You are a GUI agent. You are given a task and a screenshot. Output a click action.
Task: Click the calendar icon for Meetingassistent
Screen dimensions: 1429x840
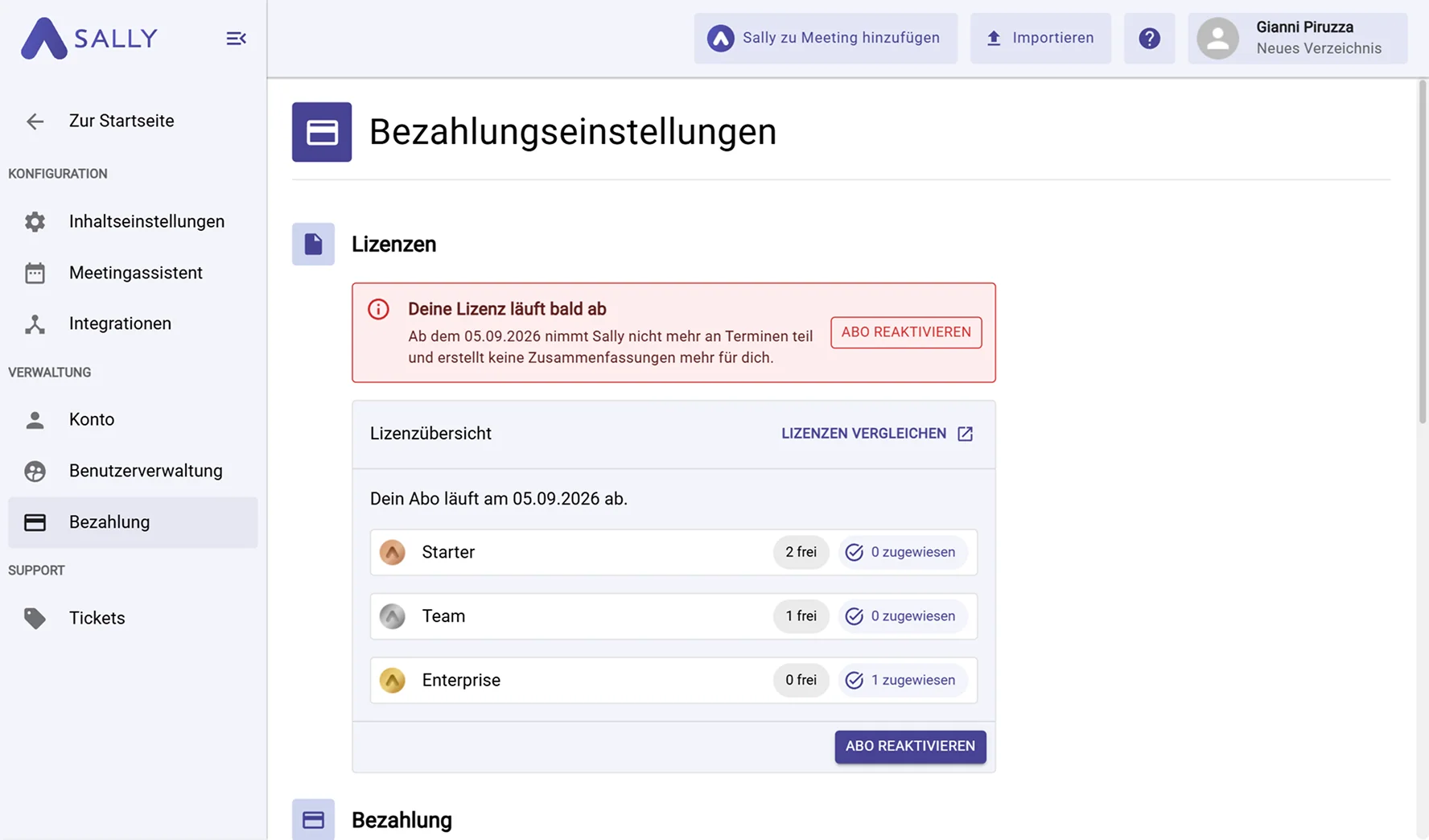pyautogui.click(x=35, y=273)
